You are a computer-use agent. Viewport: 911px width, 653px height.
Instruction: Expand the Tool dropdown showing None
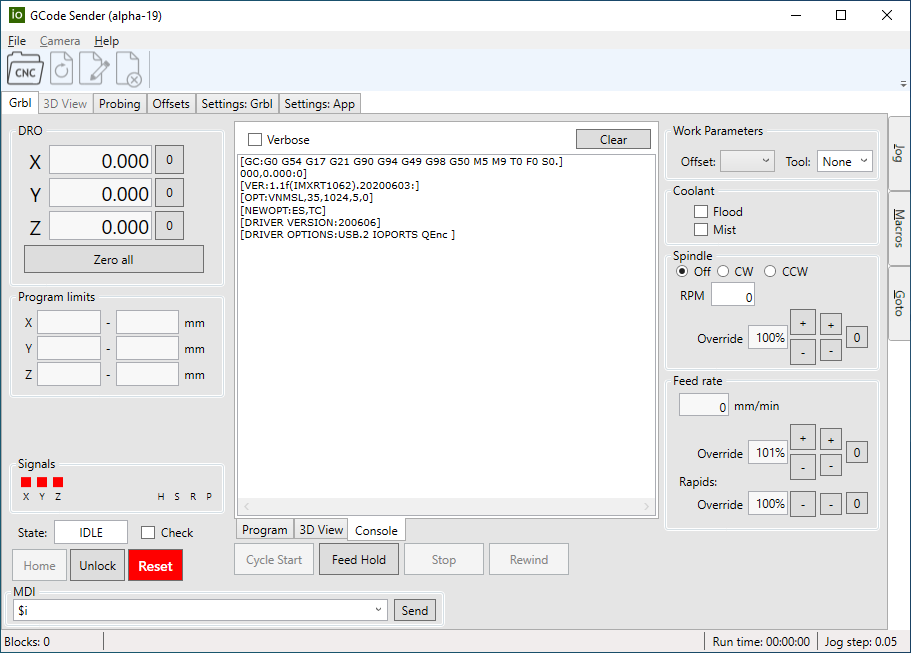pyautogui.click(x=844, y=161)
